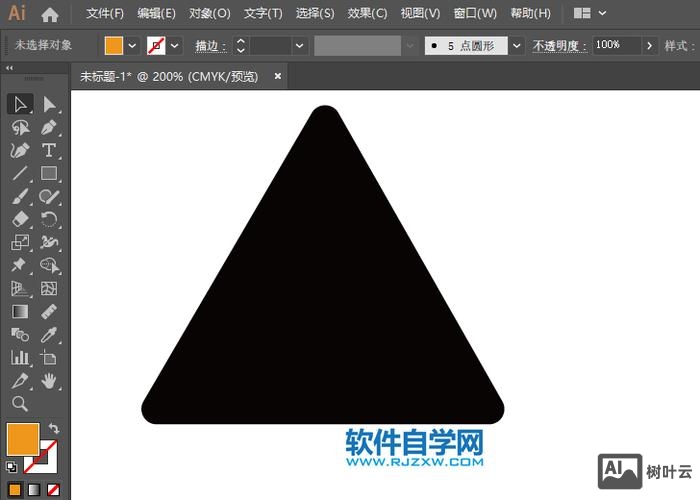Screen dimensions: 700x500
Task: Select the Artboard tool
Action: coord(49,358)
